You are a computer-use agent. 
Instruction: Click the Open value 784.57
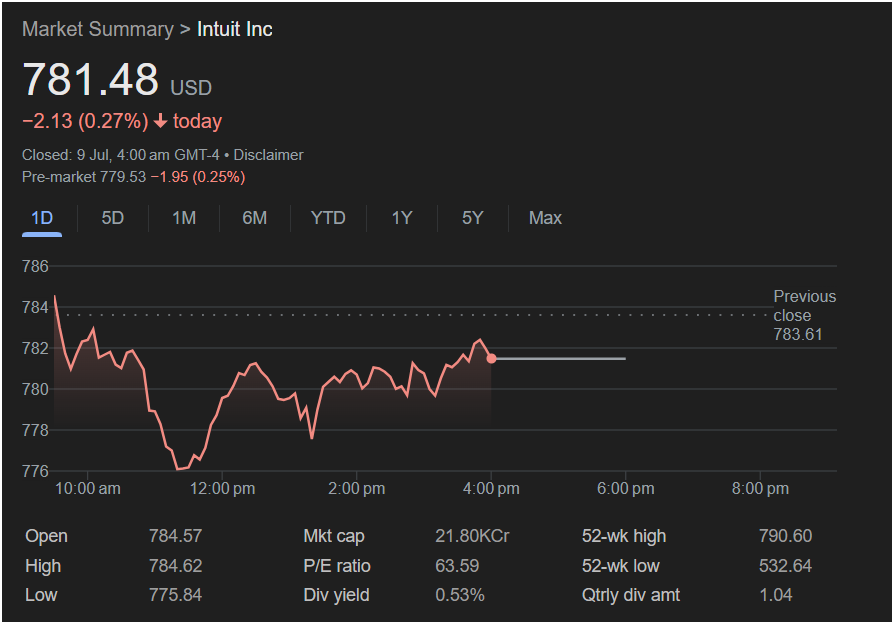click(175, 536)
